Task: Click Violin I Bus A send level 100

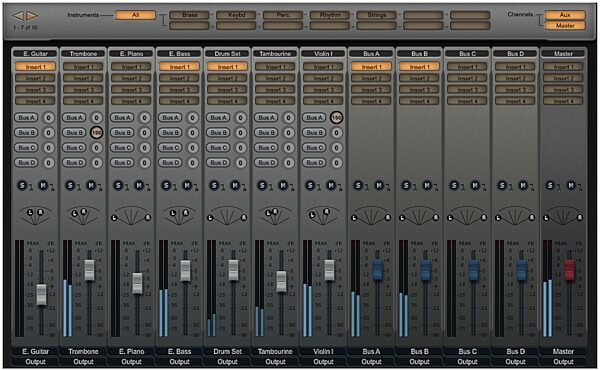Action: (x=336, y=117)
